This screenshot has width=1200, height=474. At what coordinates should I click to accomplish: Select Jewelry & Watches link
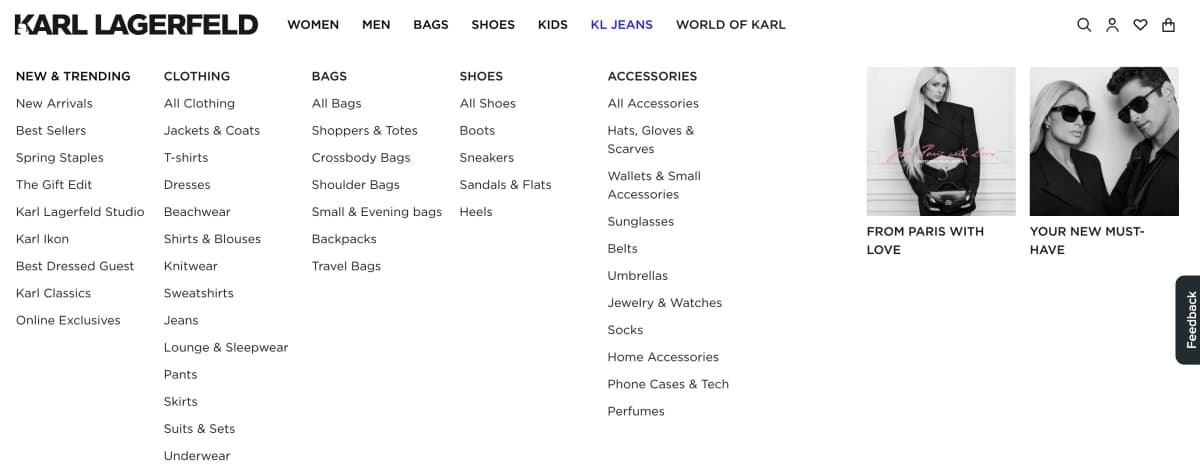pyautogui.click(x=664, y=302)
